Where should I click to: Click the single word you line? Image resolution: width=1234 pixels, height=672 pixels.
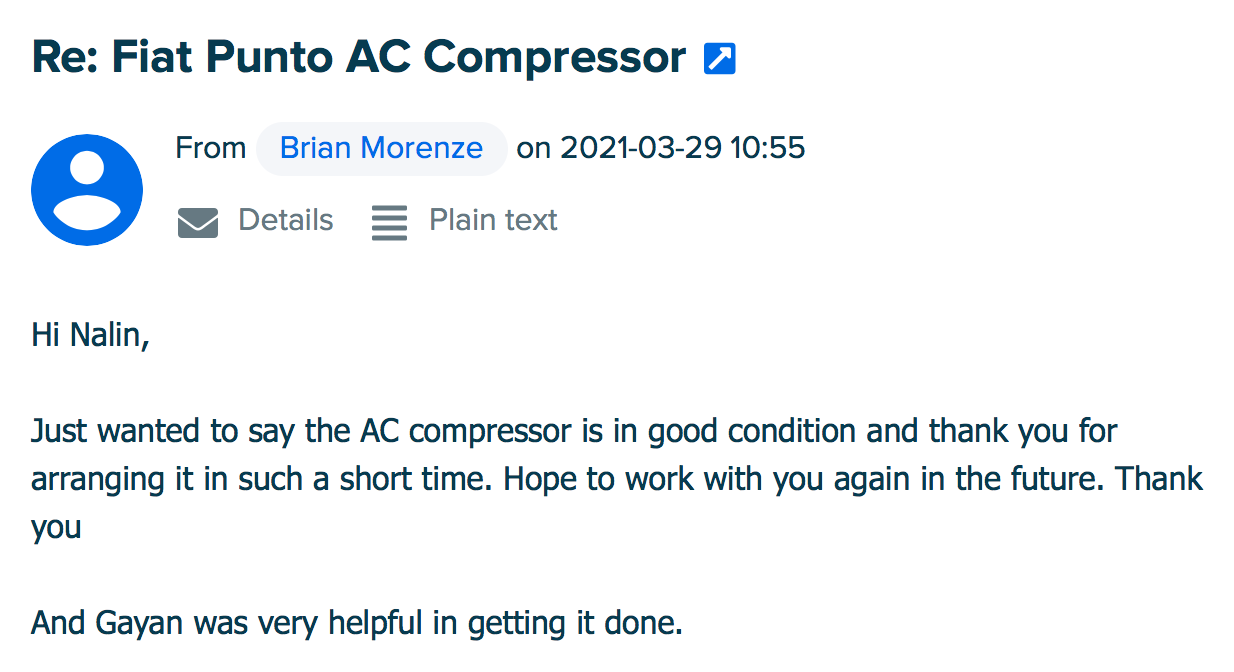(56, 528)
